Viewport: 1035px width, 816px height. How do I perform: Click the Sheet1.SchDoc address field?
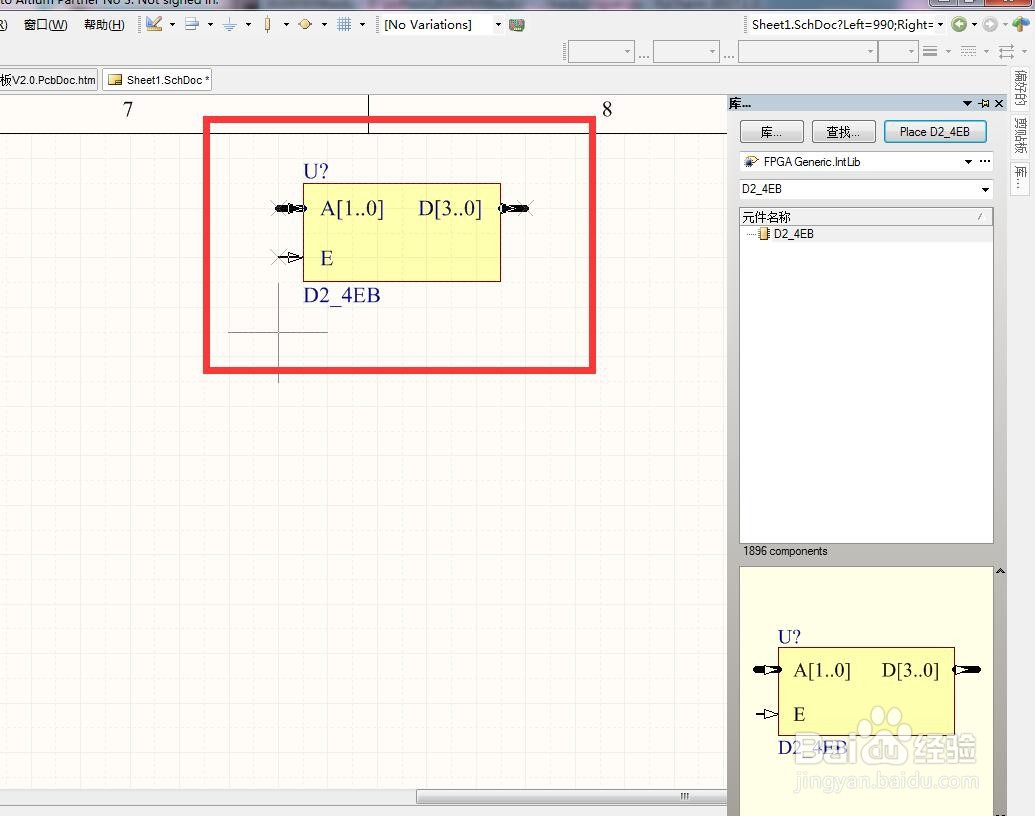point(842,24)
